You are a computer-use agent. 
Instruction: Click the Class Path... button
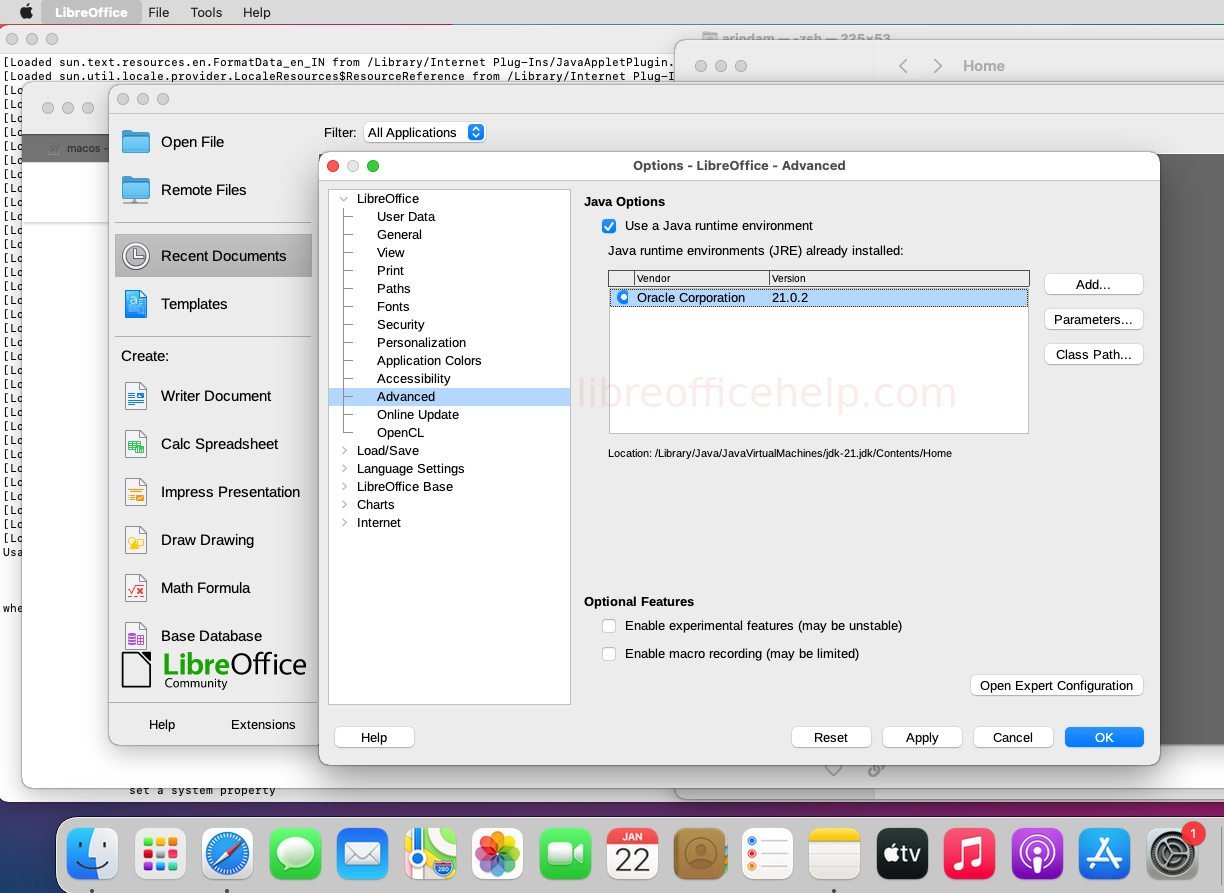click(1093, 355)
